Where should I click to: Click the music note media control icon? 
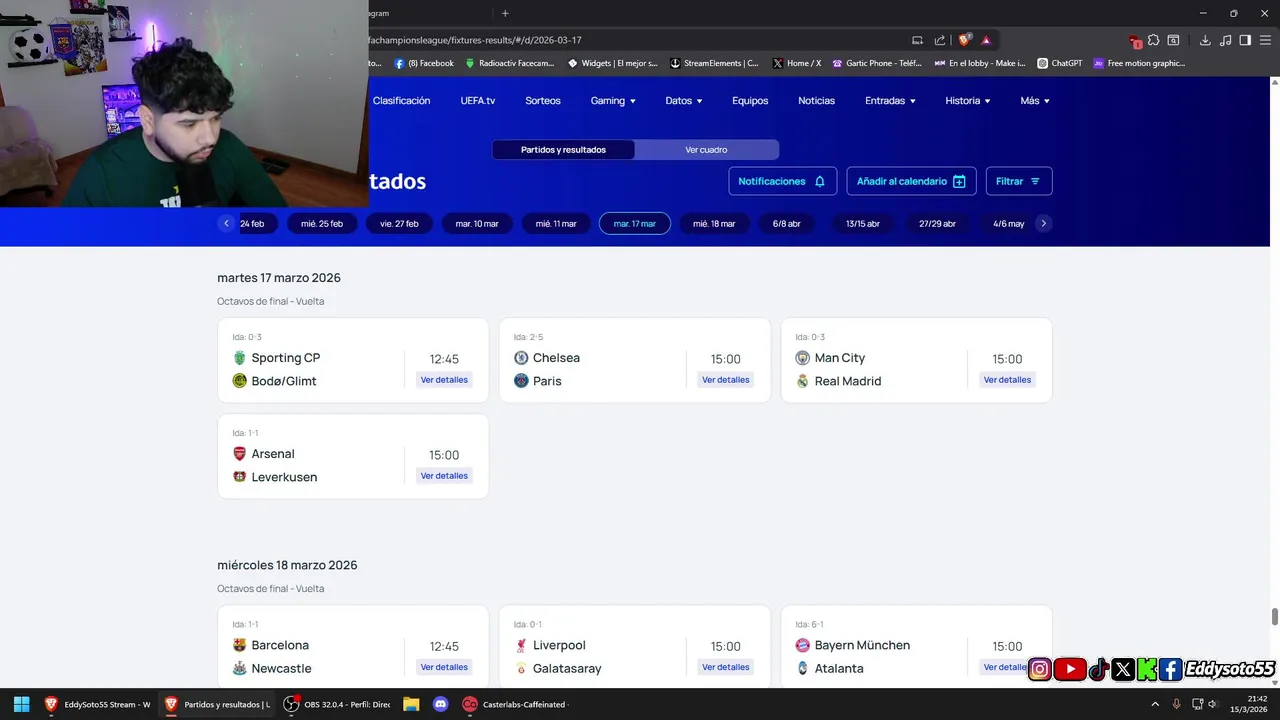tap(1225, 40)
